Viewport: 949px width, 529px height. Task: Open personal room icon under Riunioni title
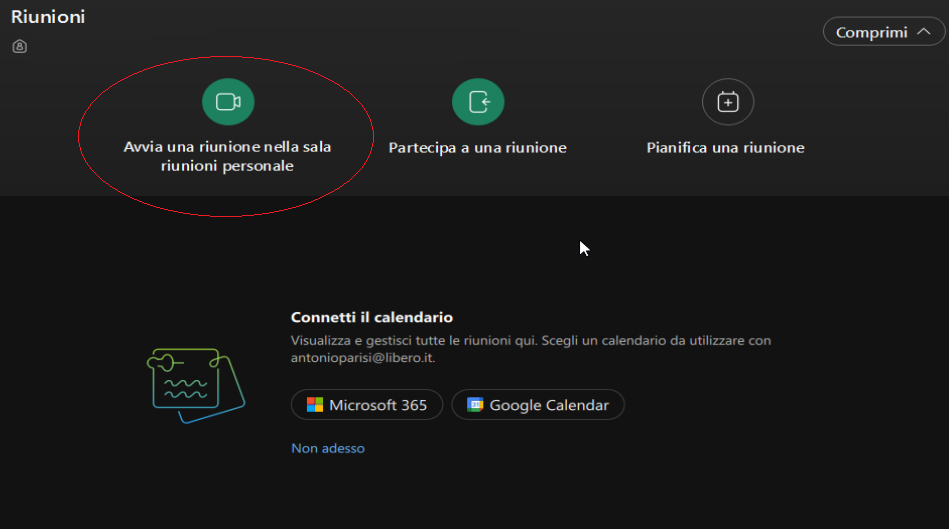click(x=19, y=47)
